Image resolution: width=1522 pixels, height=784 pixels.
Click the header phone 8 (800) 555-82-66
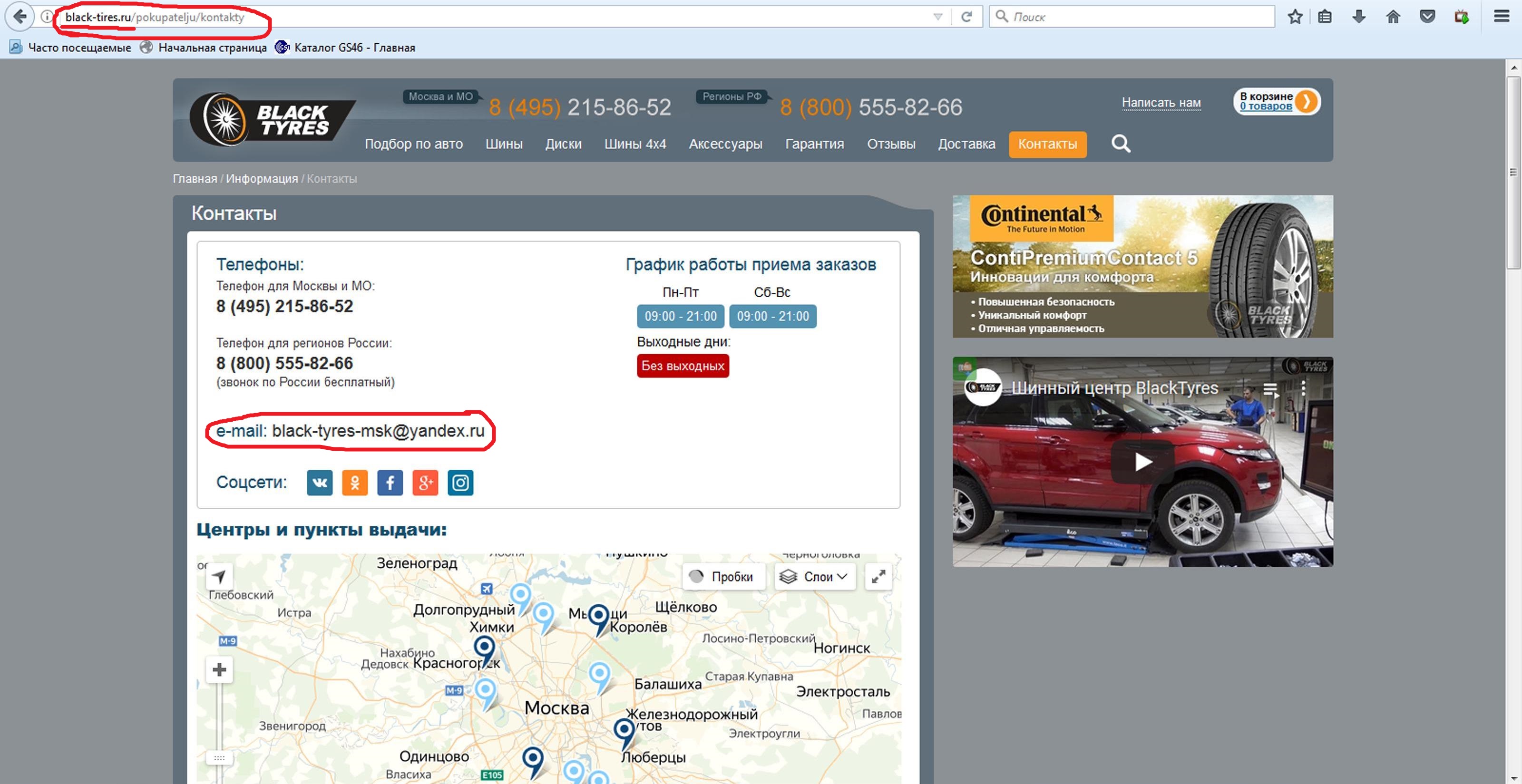[x=871, y=107]
